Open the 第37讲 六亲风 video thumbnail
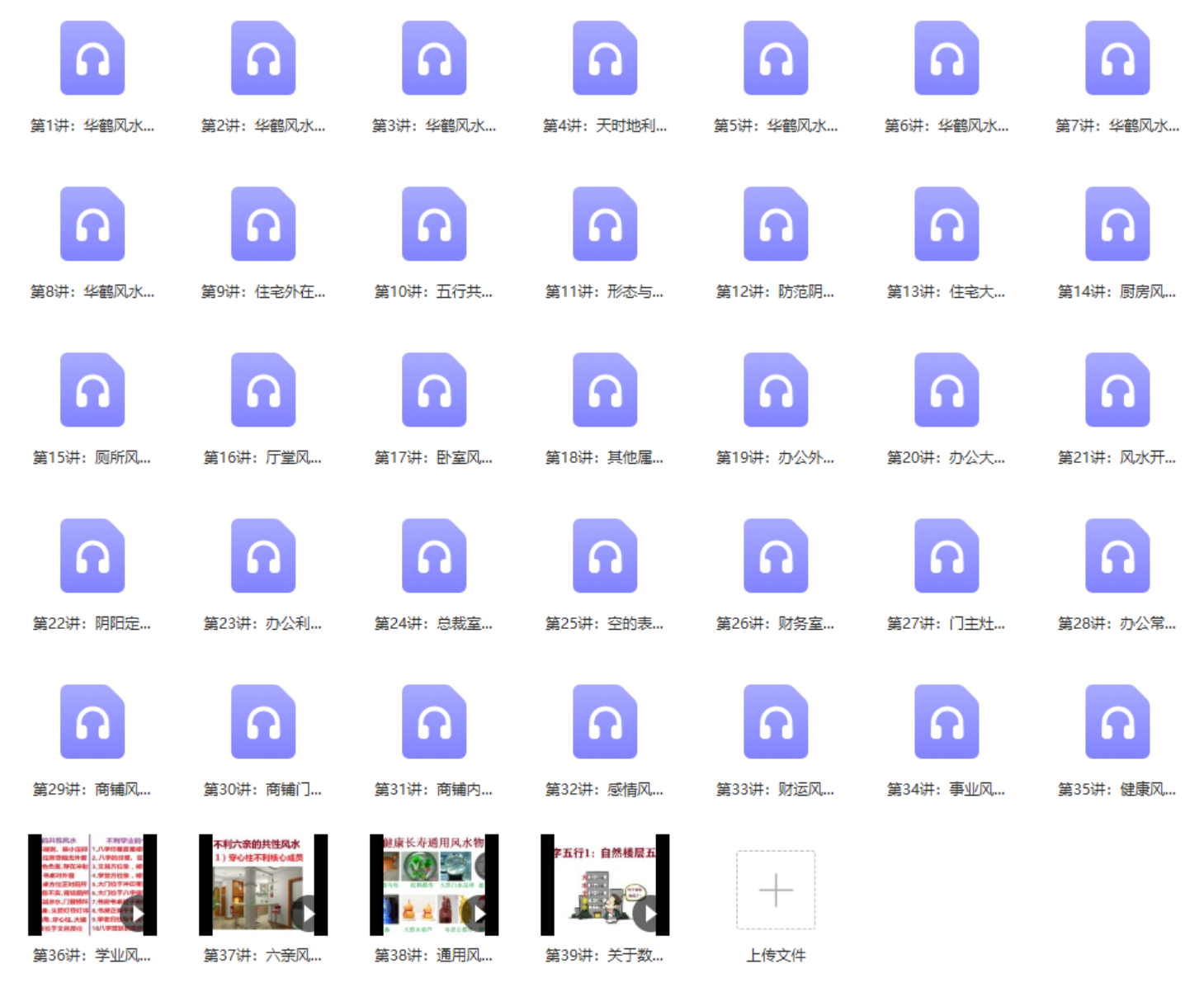Screen dimensions: 1204x997 pos(263,885)
